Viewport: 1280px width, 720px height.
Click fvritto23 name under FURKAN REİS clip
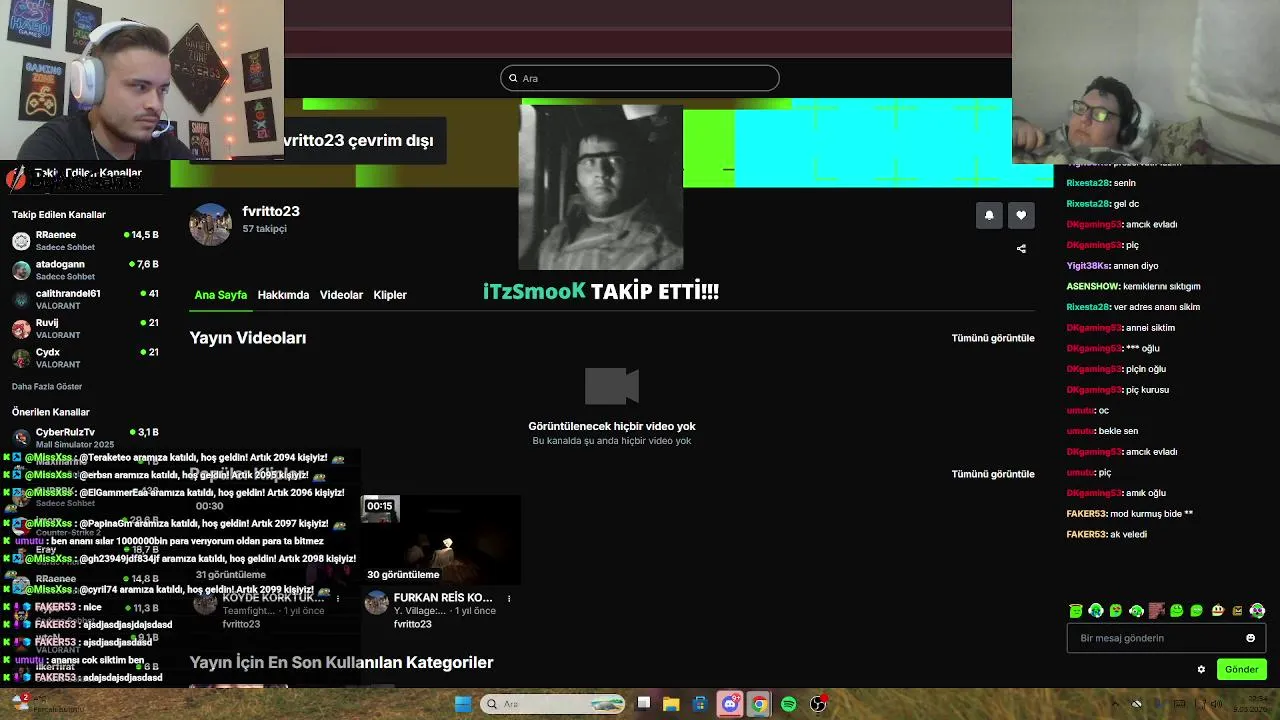(413, 624)
